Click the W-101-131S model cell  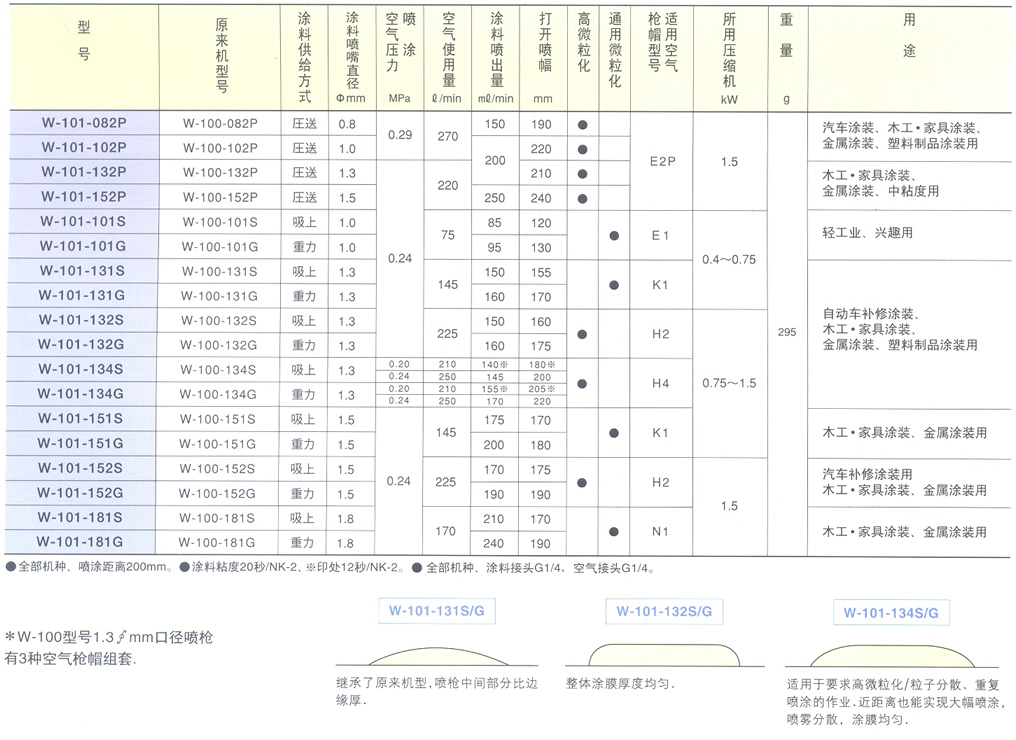(82, 270)
